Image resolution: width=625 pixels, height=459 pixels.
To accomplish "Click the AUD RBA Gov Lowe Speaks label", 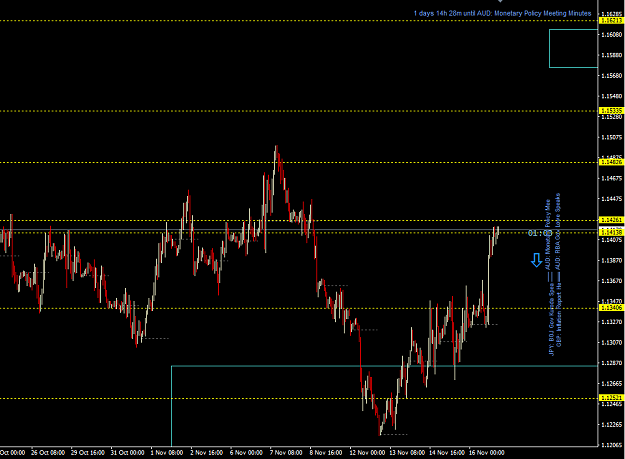I will click(558, 230).
